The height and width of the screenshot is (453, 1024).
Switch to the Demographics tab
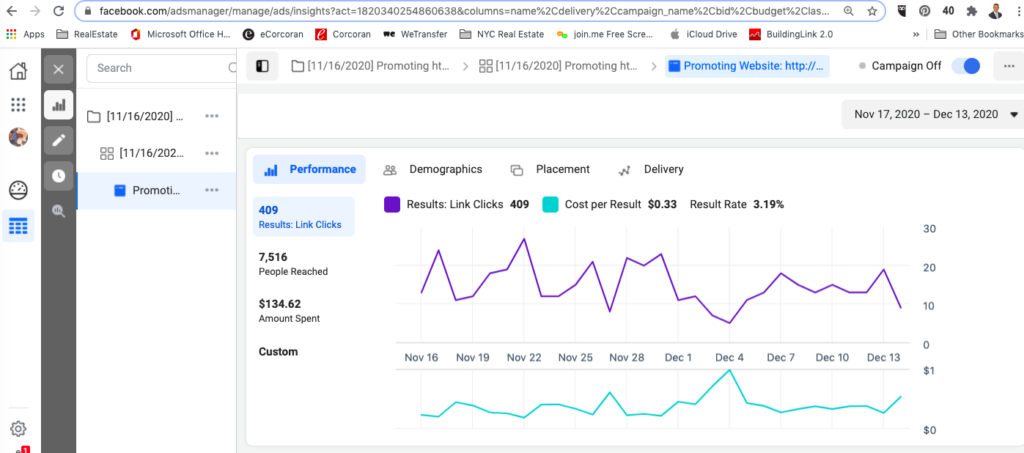coord(432,170)
